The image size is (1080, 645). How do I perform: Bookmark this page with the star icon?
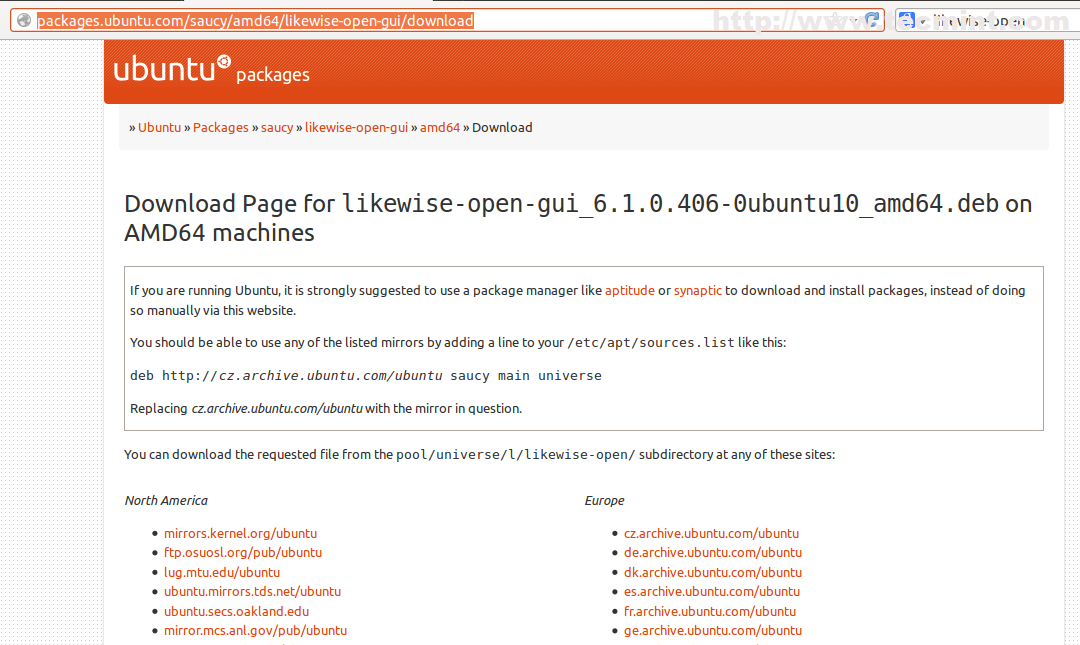point(837,20)
